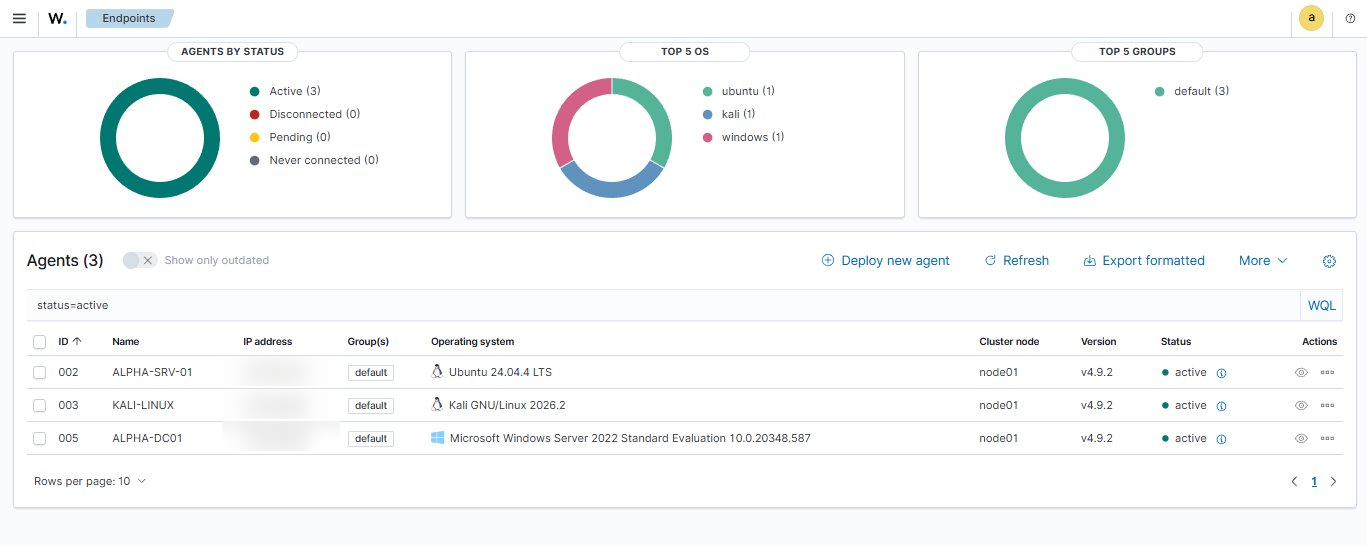The width and height of the screenshot is (1372, 560).
Task: Click the Ubuntu penguin OS icon
Action: 437,372
